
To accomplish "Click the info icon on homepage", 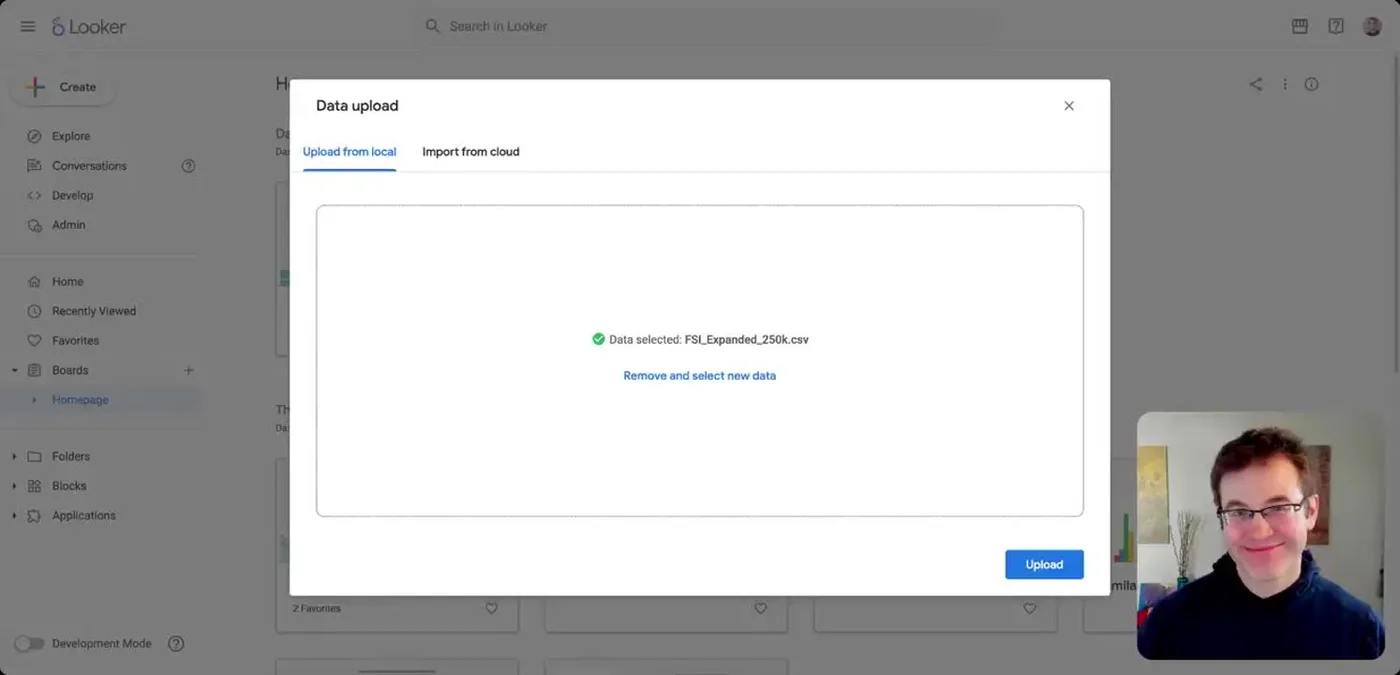I will tap(1312, 84).
